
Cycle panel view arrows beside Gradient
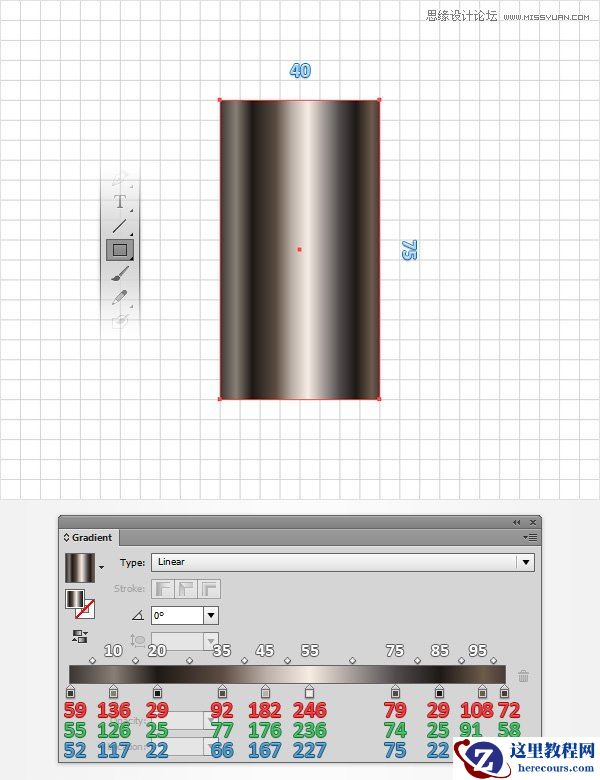pos(66,538)
